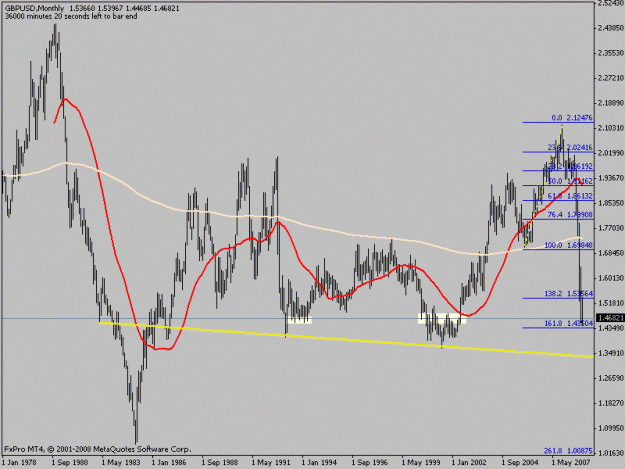Click the 1.34910 price axis label
Viewport: 625px width, 469px height.
pyautogui.click(x=611, y=353)
